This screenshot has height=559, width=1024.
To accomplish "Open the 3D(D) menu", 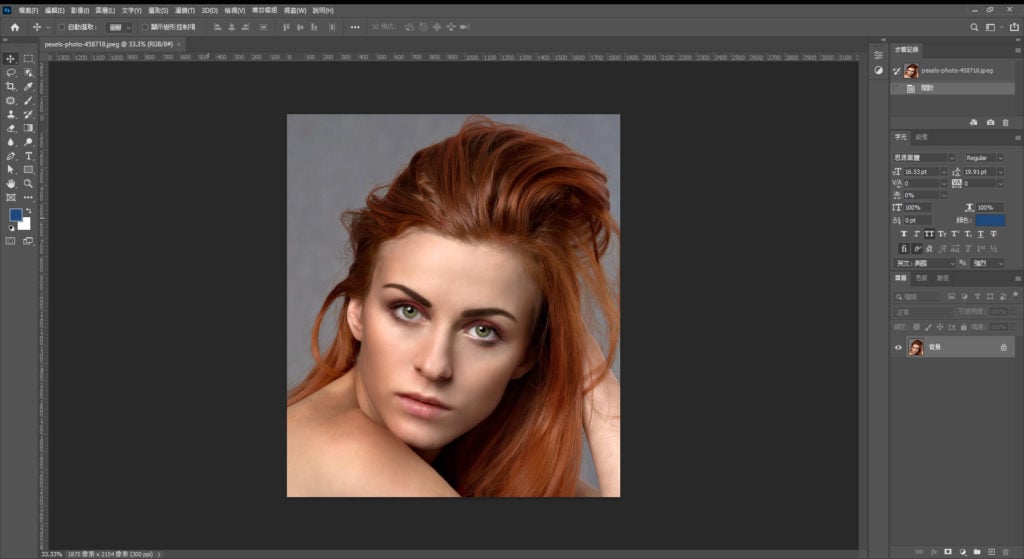I will [209, 10].
